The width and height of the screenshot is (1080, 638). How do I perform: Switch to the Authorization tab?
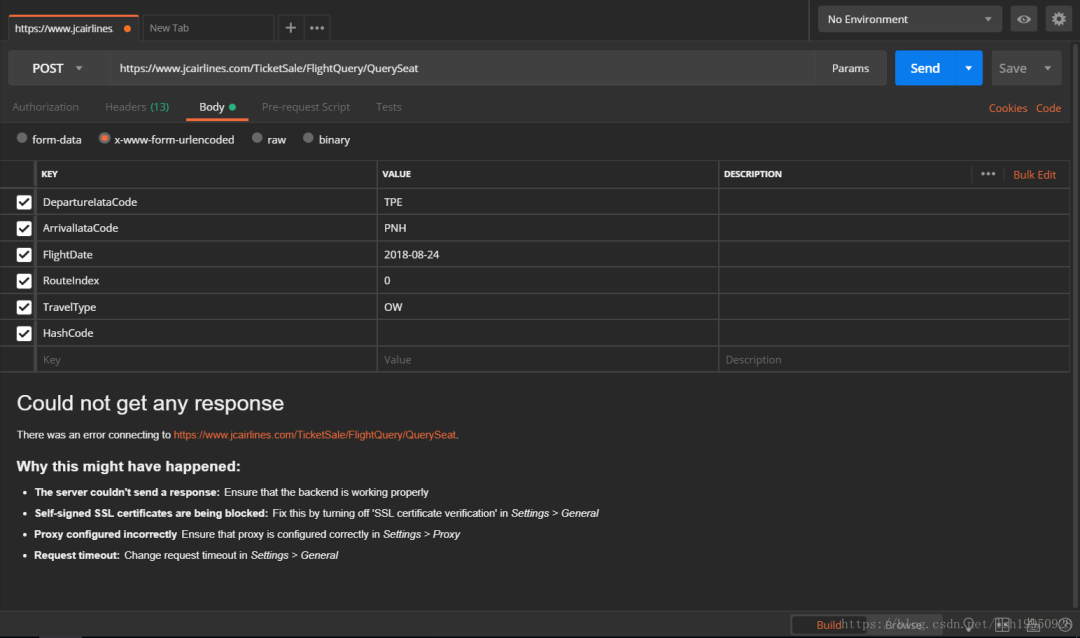[x=45, y=107]
